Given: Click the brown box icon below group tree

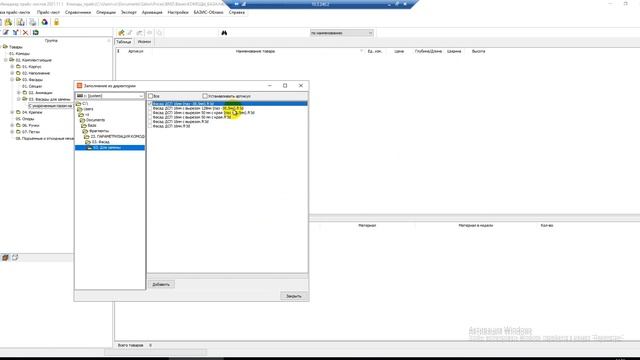Looking at the screenshot, I should pyautogui.click(x=5, y=258).
